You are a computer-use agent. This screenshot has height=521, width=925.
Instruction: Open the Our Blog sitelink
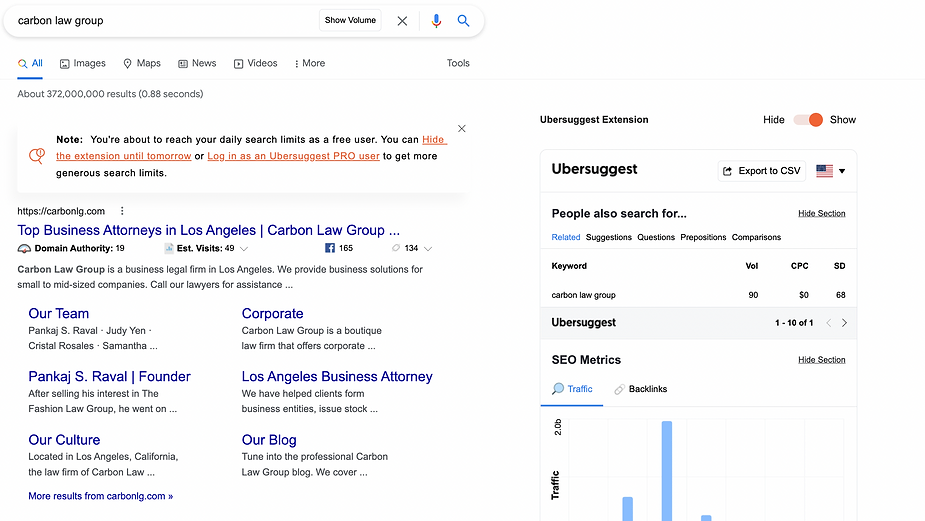[x=269, y=440]
